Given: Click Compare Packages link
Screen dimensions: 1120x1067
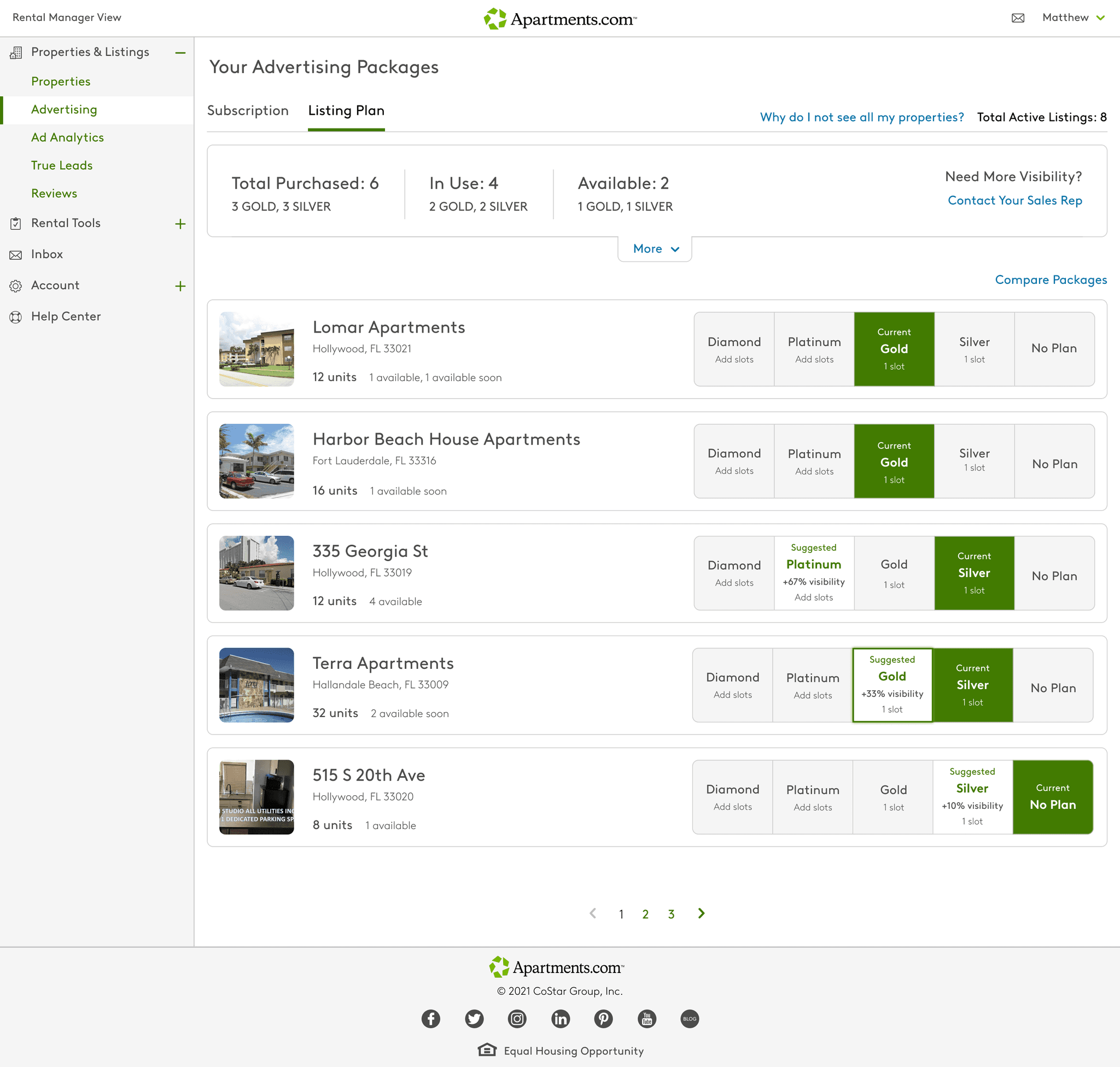Looking at the screenshot, I should (1050, 280).
